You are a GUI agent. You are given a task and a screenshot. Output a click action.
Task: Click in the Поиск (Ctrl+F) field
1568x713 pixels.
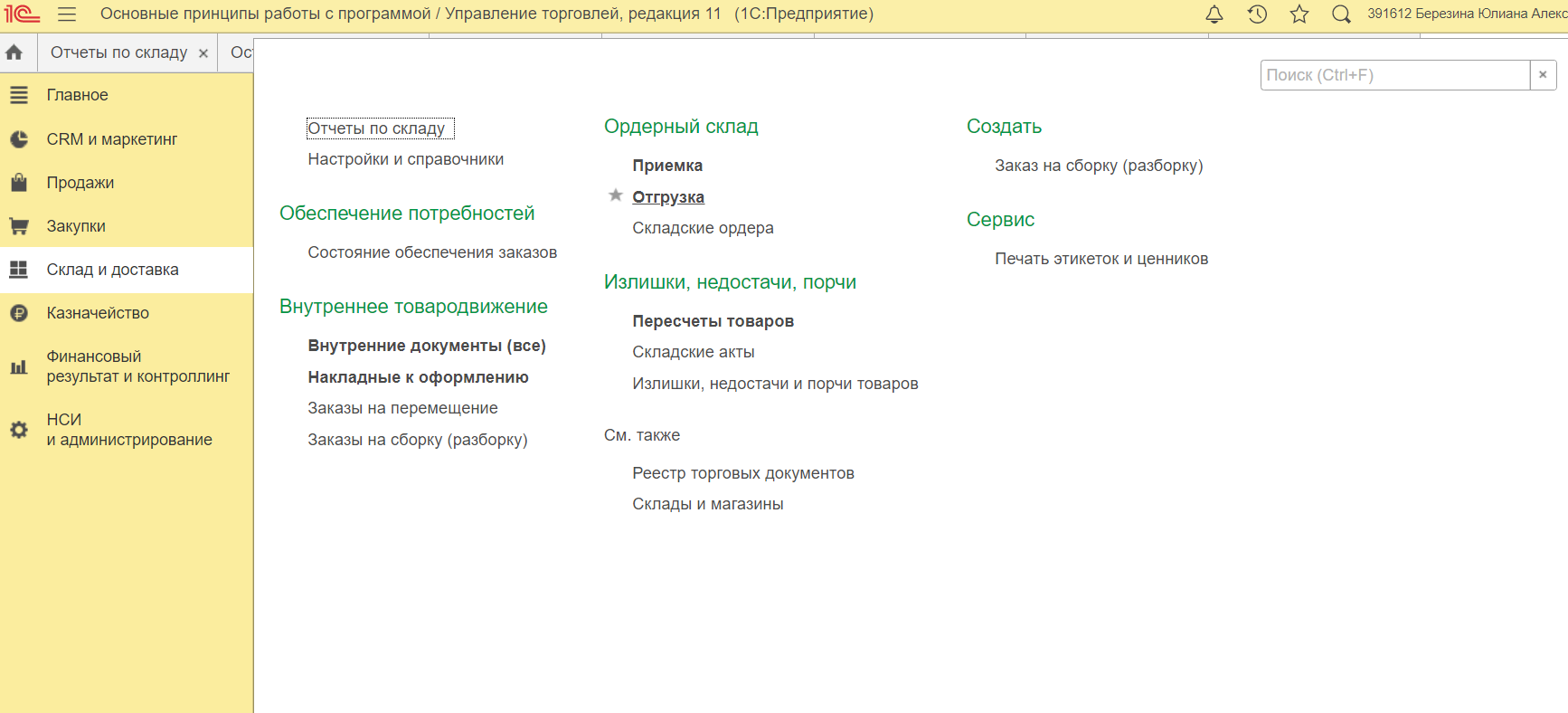click(1393, 75)
